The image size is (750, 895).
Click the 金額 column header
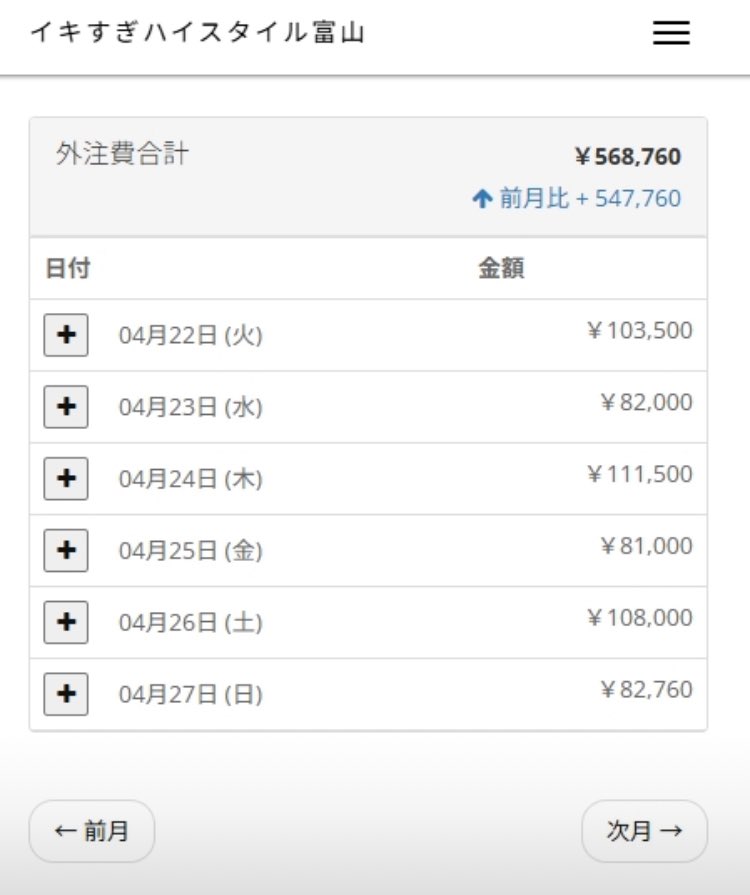point(501,268)
